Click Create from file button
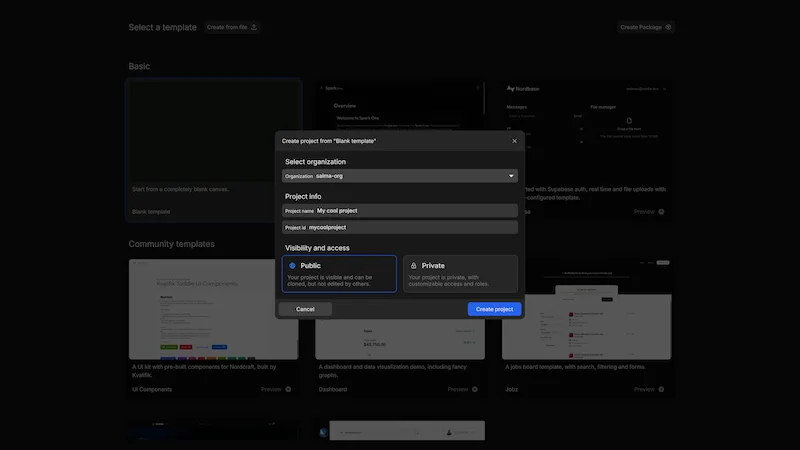This screenshot has height=450, width=800. click(232, 27)
